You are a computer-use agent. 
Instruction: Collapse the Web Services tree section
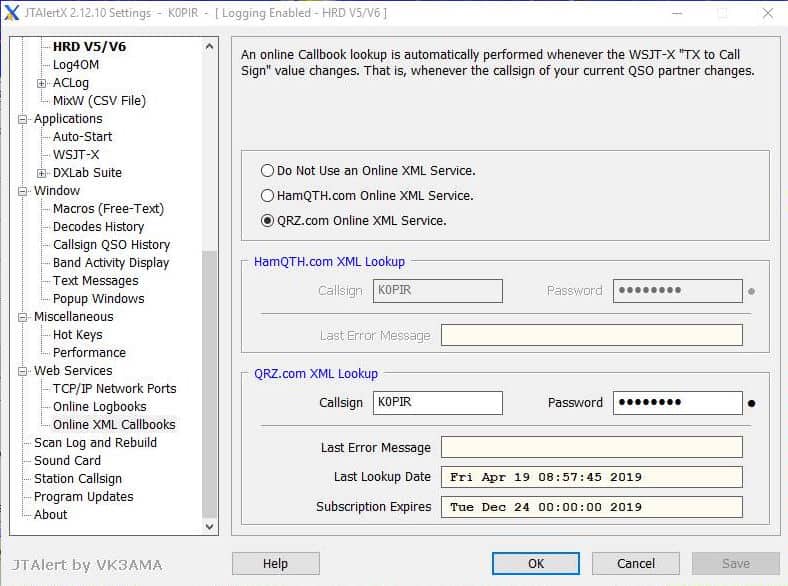pos(23,371)
